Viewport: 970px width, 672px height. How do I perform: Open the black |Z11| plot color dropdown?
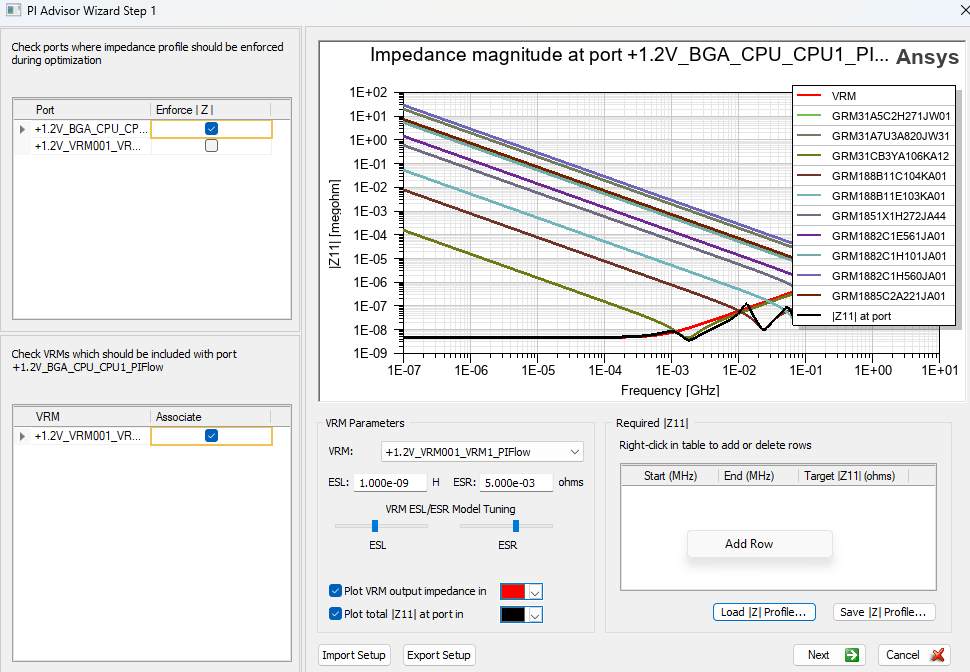pyautogui.click(x=534, y=615)
